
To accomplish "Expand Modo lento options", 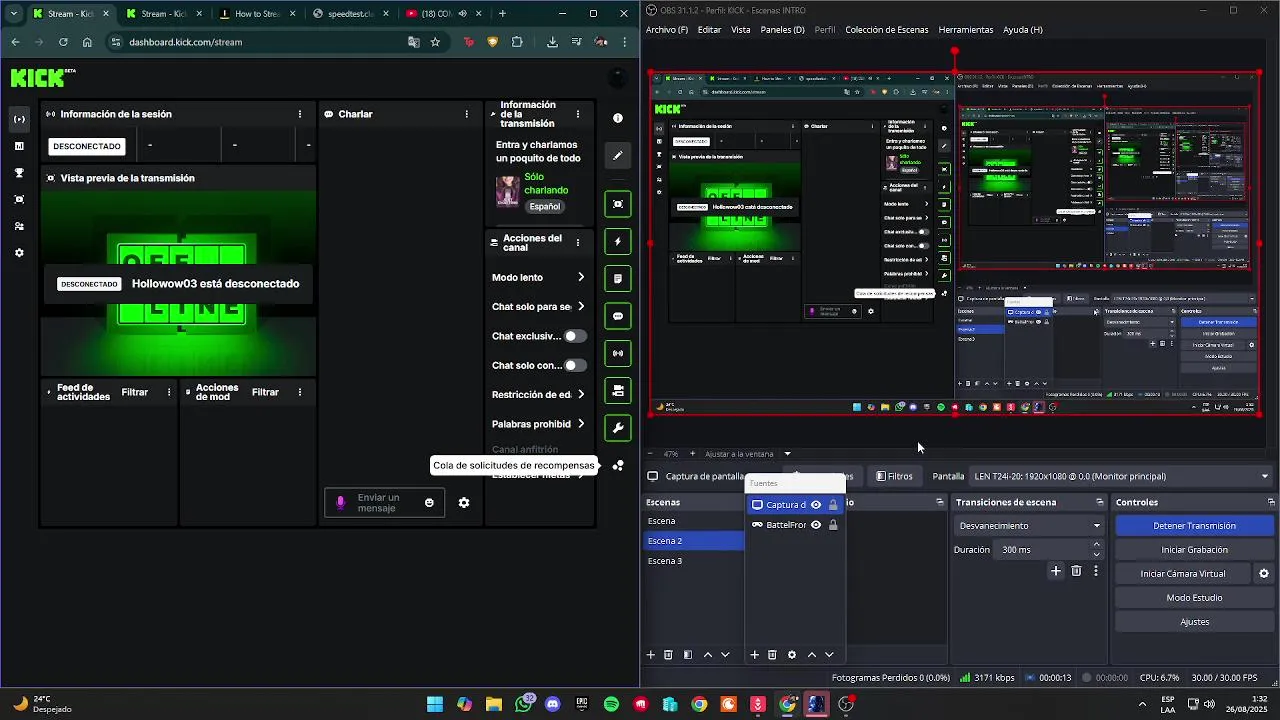I will point(581,277).
